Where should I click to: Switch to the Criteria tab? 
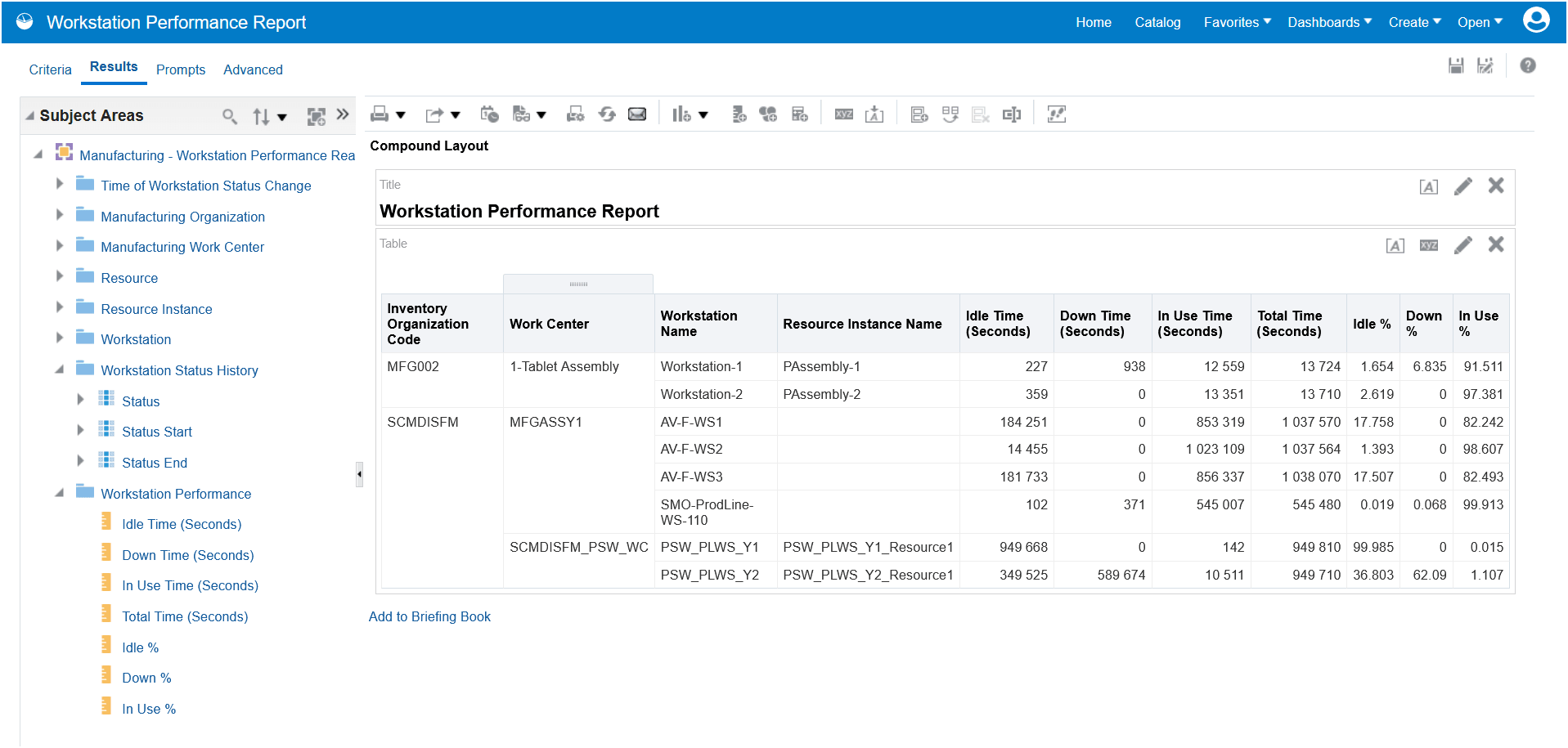(50, 69)
